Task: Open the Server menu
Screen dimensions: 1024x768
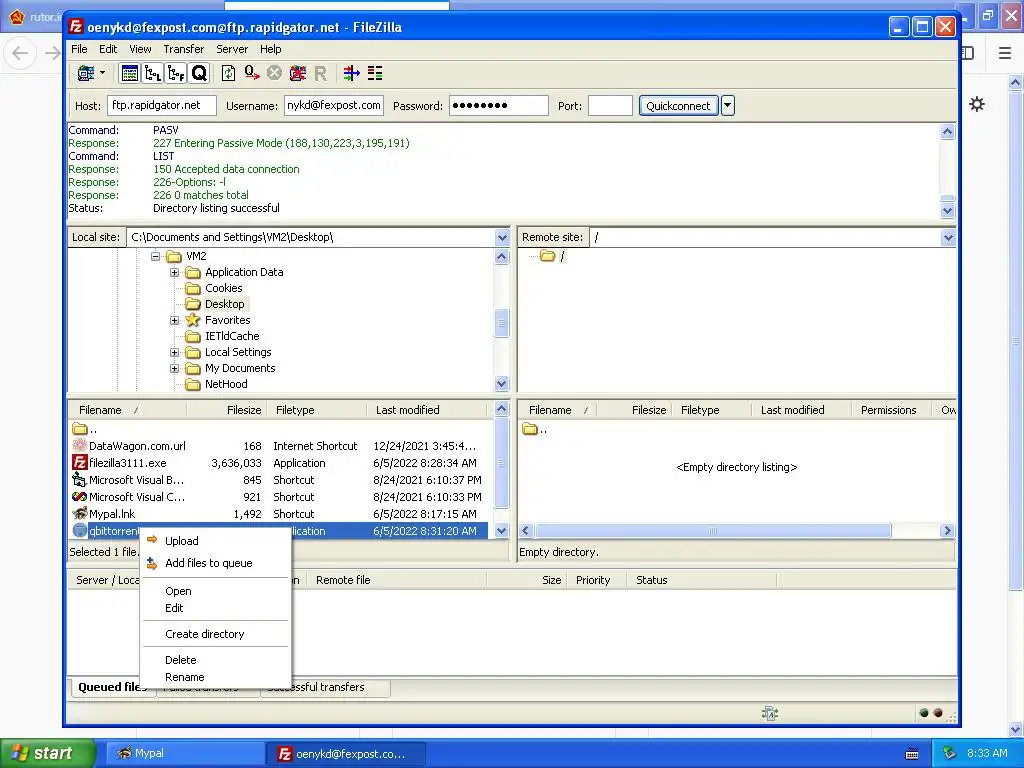Action: tap(232, 49)
